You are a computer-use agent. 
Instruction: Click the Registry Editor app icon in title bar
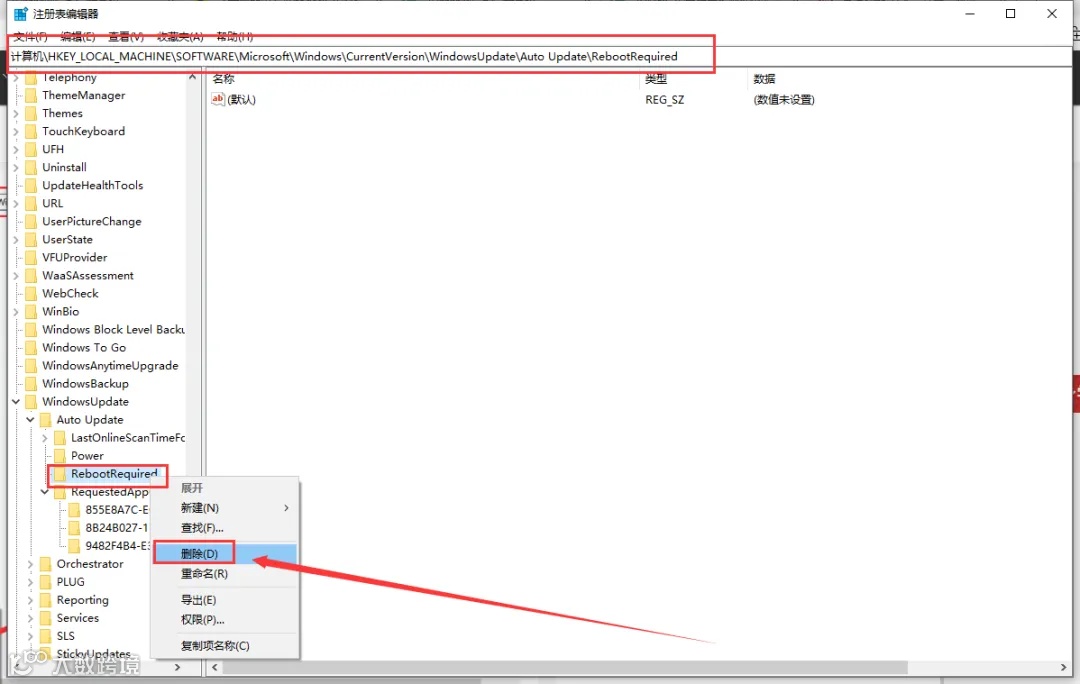coord(21,14)
